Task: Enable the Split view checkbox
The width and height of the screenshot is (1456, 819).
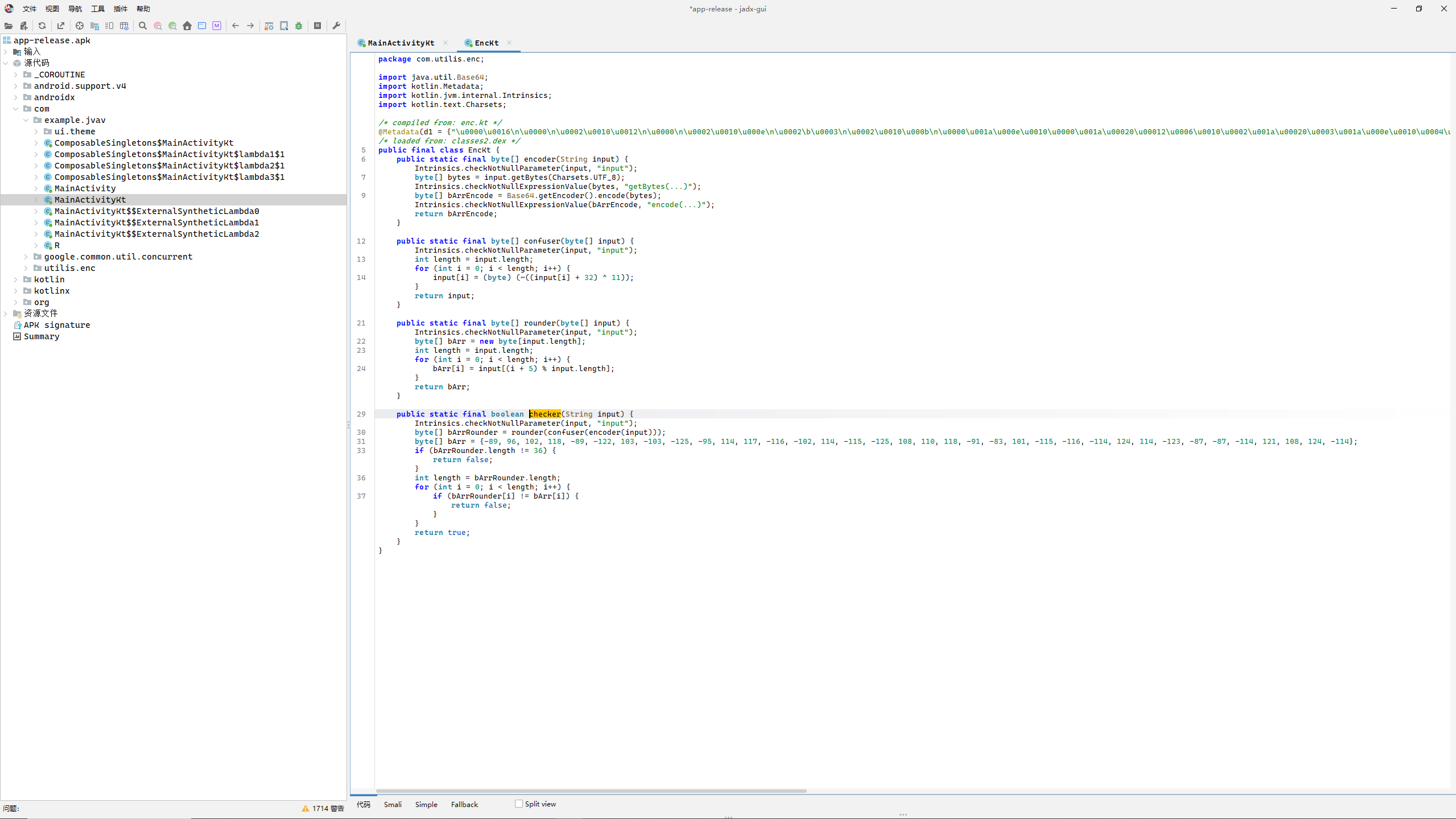Action: [x=519, y=804]
